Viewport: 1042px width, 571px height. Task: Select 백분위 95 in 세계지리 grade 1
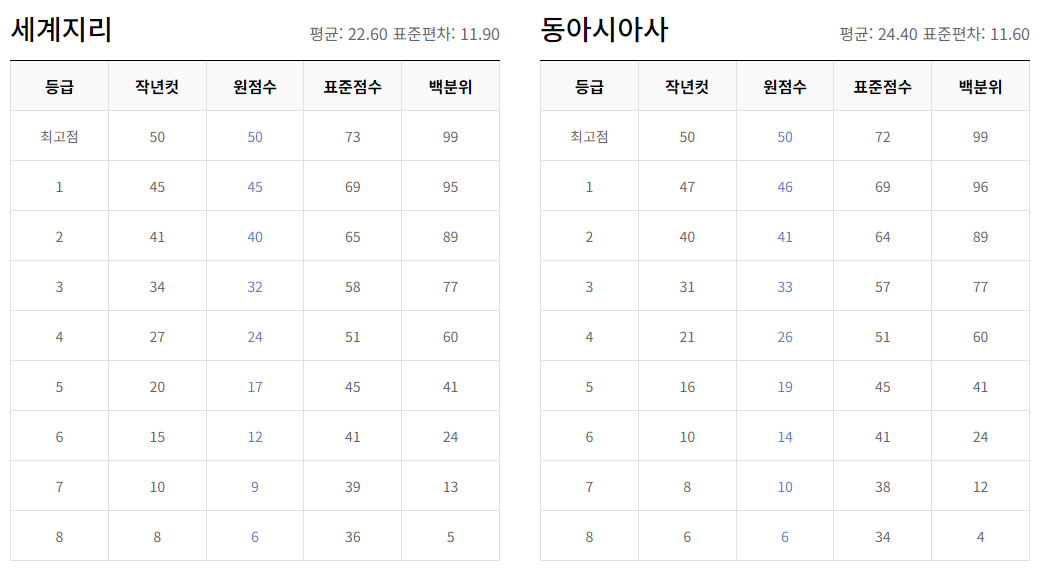451,187
